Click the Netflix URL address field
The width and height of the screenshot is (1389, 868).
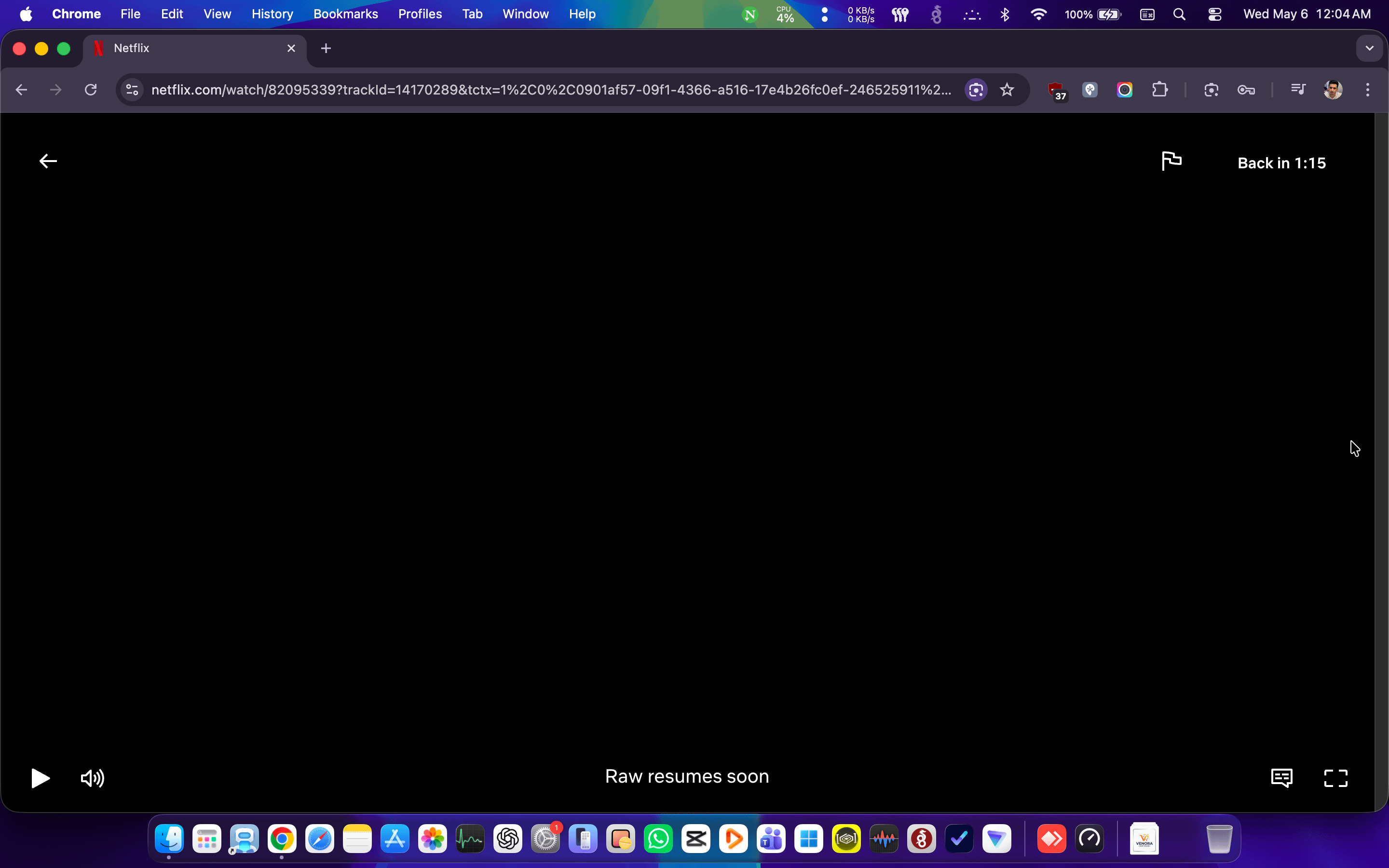pyautogui.click(x=551, y=90)
